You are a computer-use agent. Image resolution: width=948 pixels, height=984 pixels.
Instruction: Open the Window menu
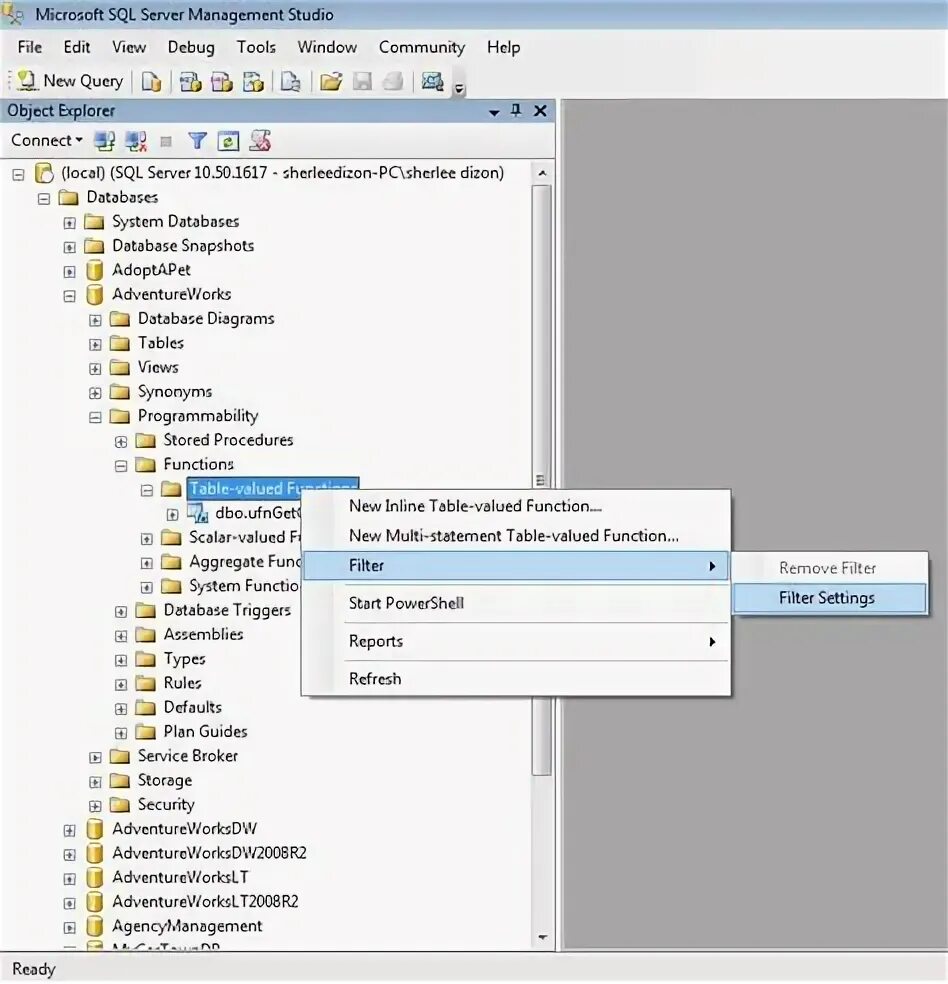tap(327, 48)
